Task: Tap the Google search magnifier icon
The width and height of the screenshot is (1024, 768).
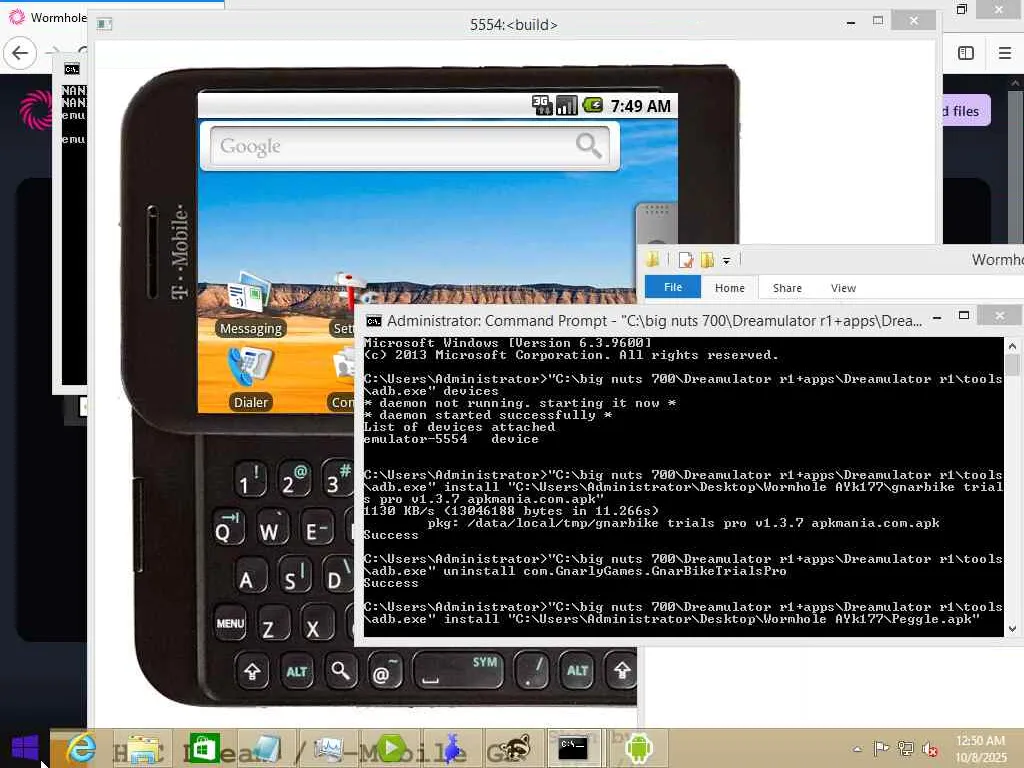Action: pos(588,146)
